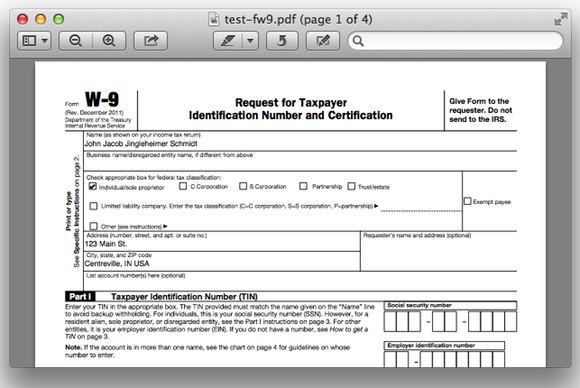Maximize the window with green button
The width and height of the screenshot is (580, 388).
58,19
